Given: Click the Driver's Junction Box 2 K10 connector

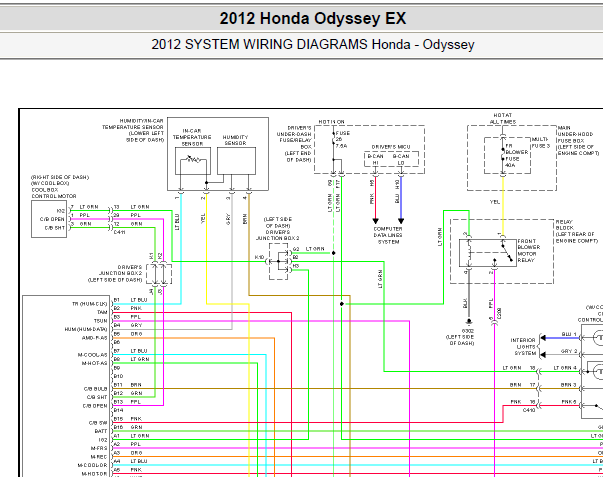Looking at the screenshot, I should 268,261.
